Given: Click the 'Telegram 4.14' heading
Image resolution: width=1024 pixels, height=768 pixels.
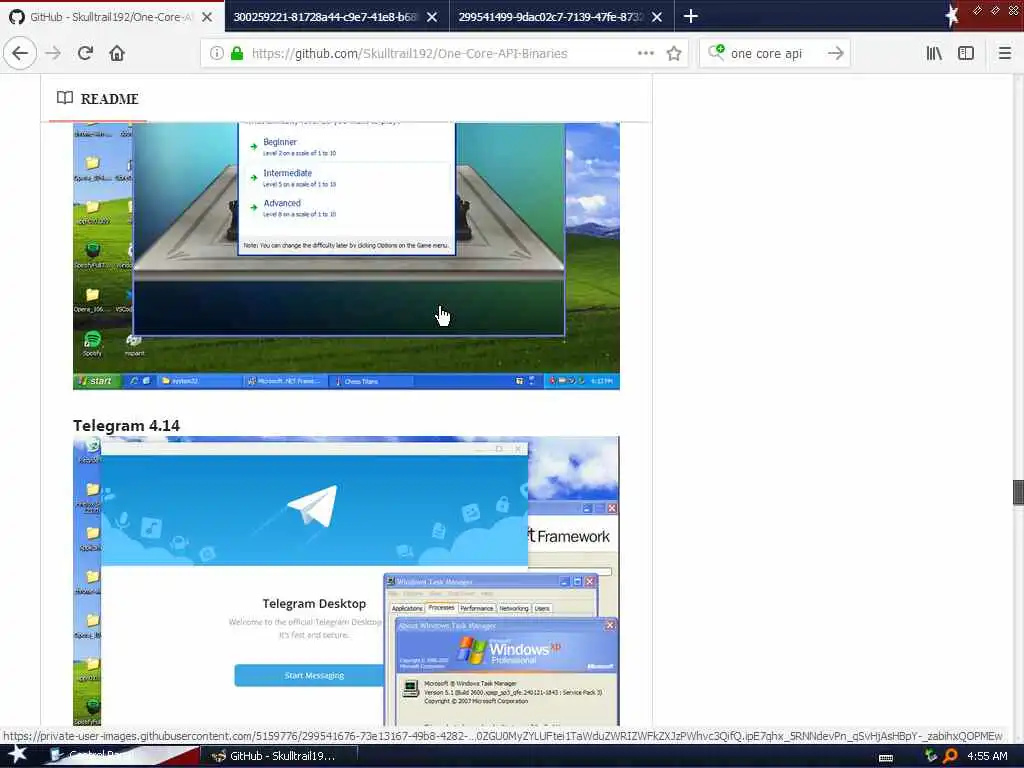Looking at the screenshot, I should tap(126, 426).
